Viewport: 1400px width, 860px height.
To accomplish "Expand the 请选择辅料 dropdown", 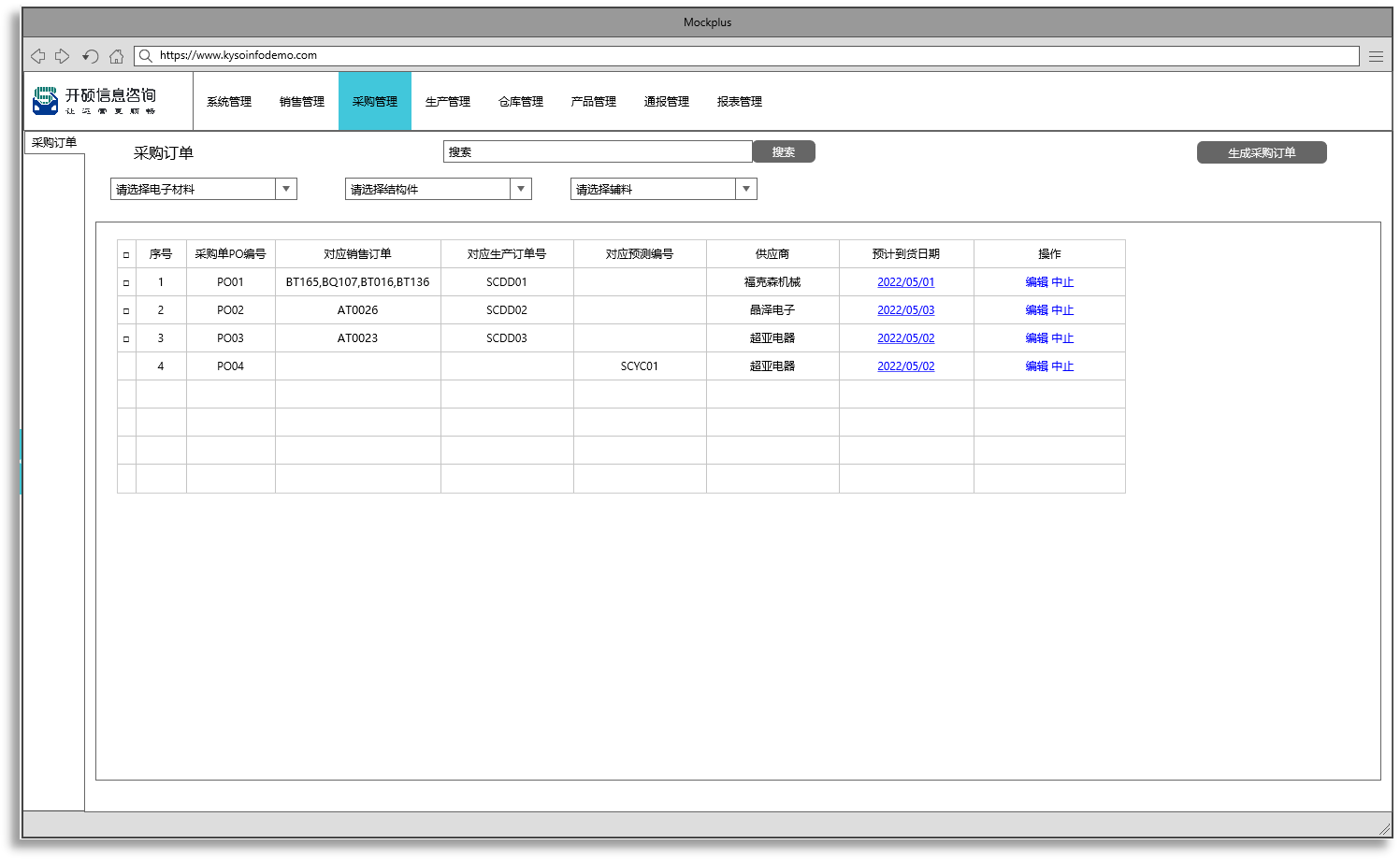I will pos(746,189).
